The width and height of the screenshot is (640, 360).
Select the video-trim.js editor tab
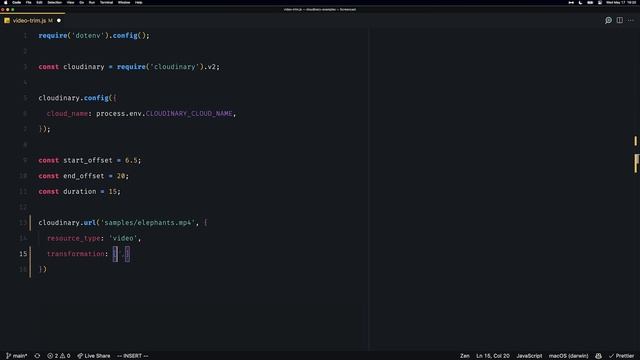33,20
